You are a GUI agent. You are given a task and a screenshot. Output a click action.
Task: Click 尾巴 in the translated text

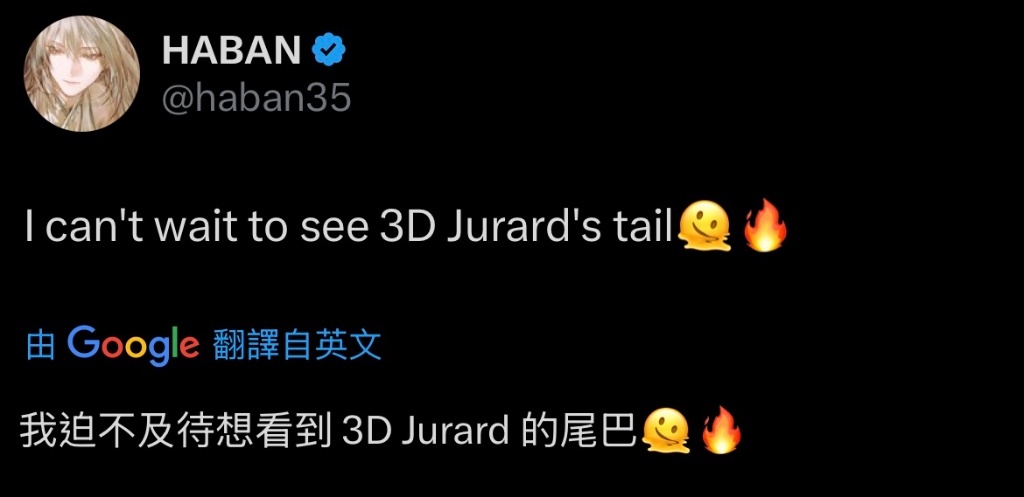(597, 430)
